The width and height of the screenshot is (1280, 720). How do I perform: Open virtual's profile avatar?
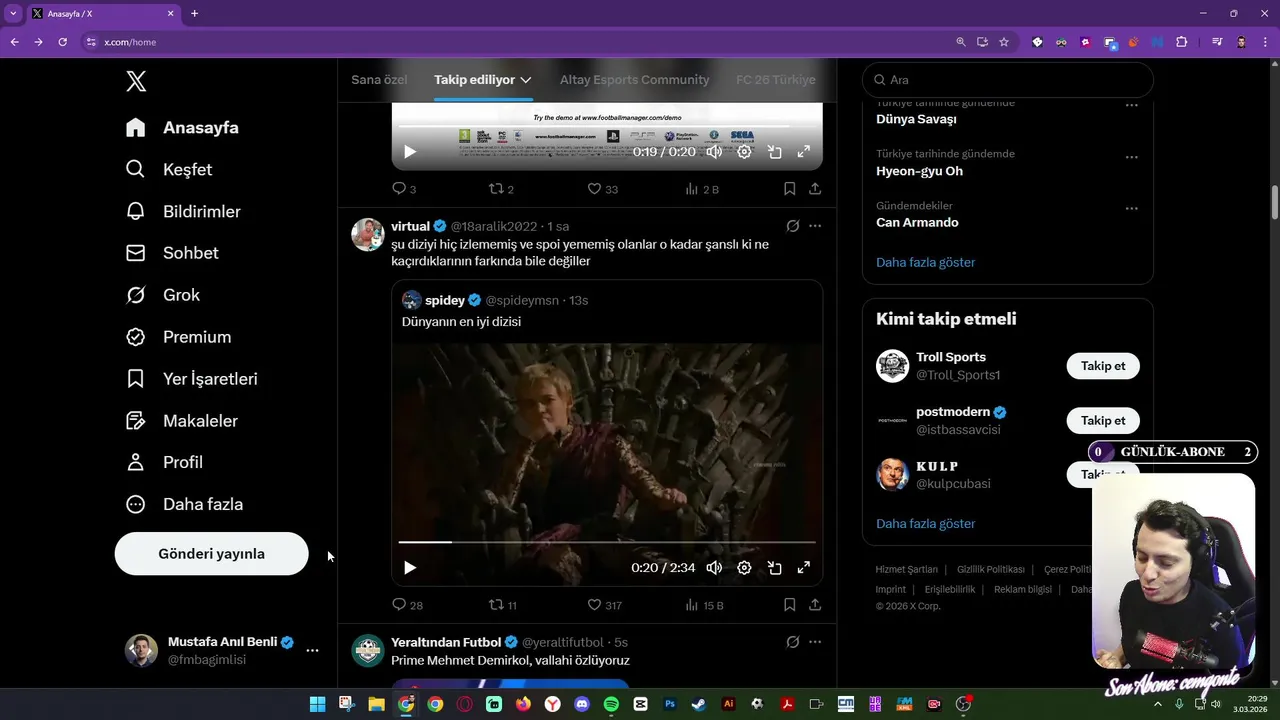(x=368, y=234)
